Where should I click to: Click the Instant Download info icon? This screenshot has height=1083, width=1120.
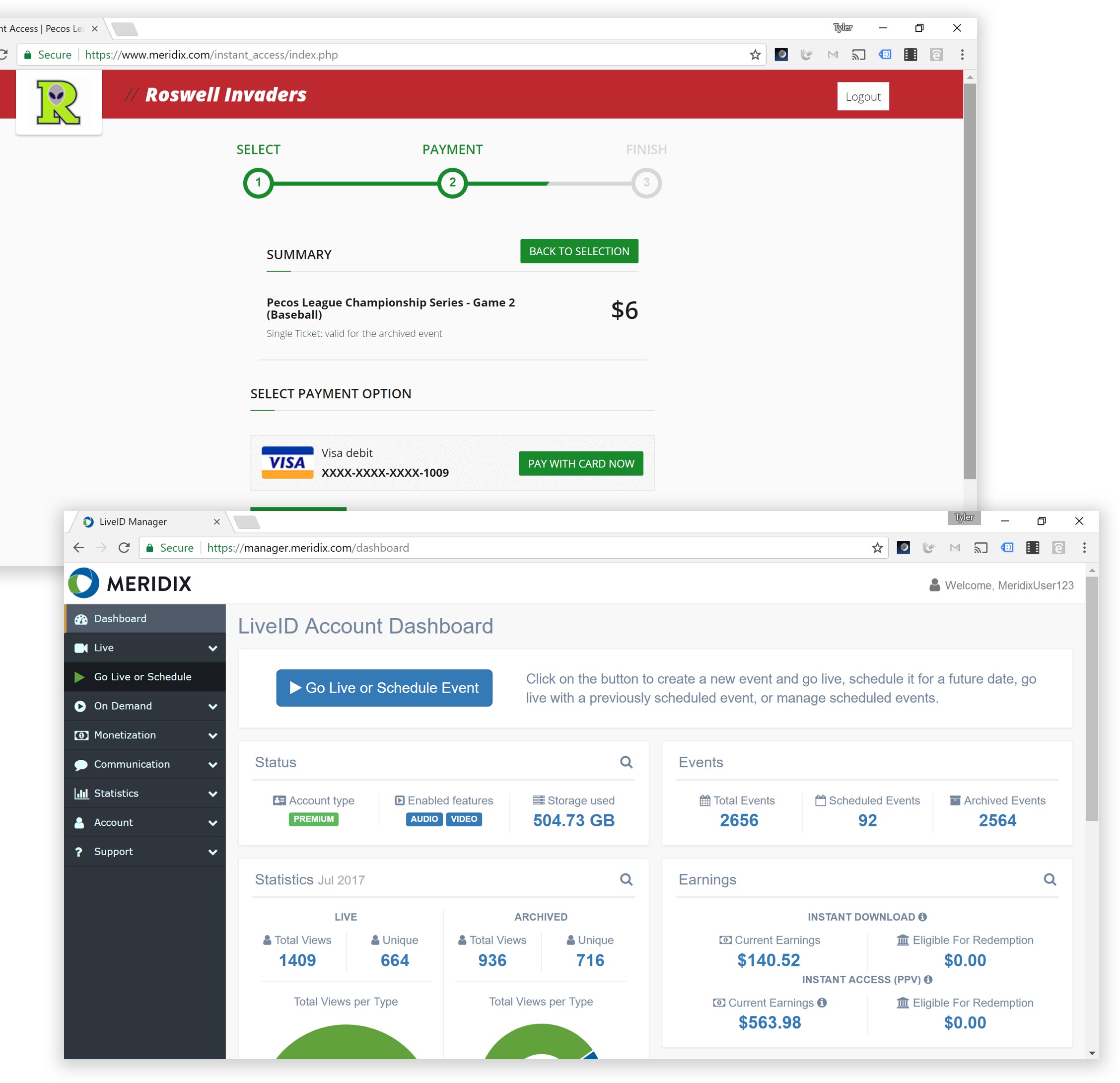point(922,917)
